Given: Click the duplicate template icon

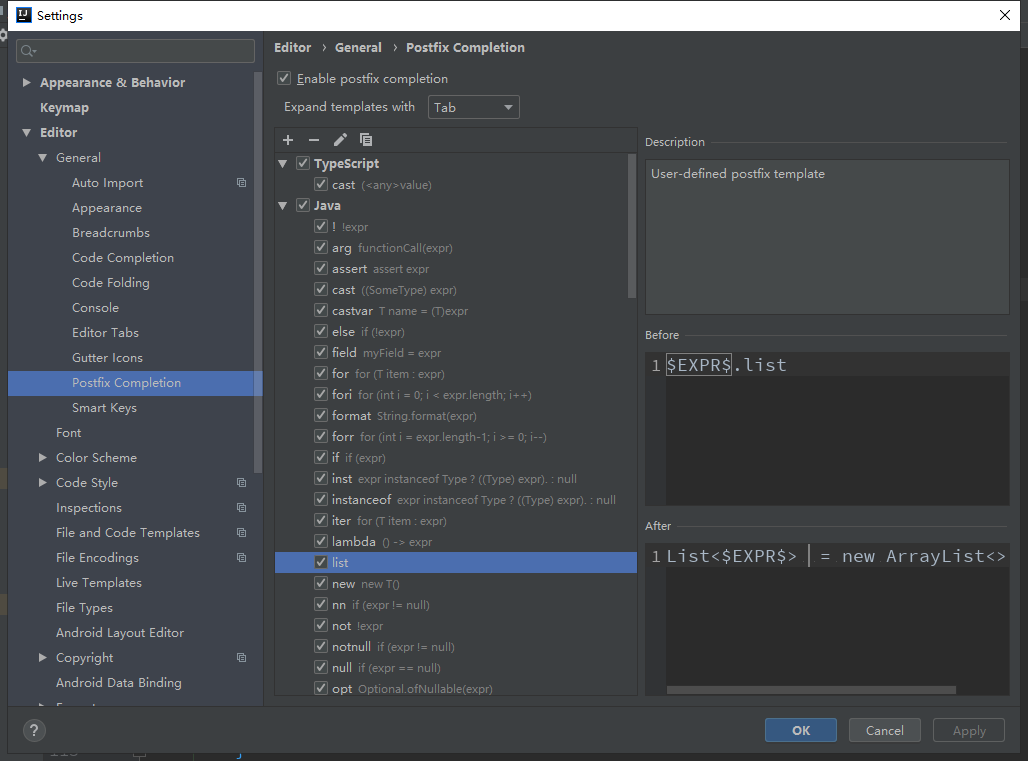Looking at the screenshot, I should pos(364,139).
